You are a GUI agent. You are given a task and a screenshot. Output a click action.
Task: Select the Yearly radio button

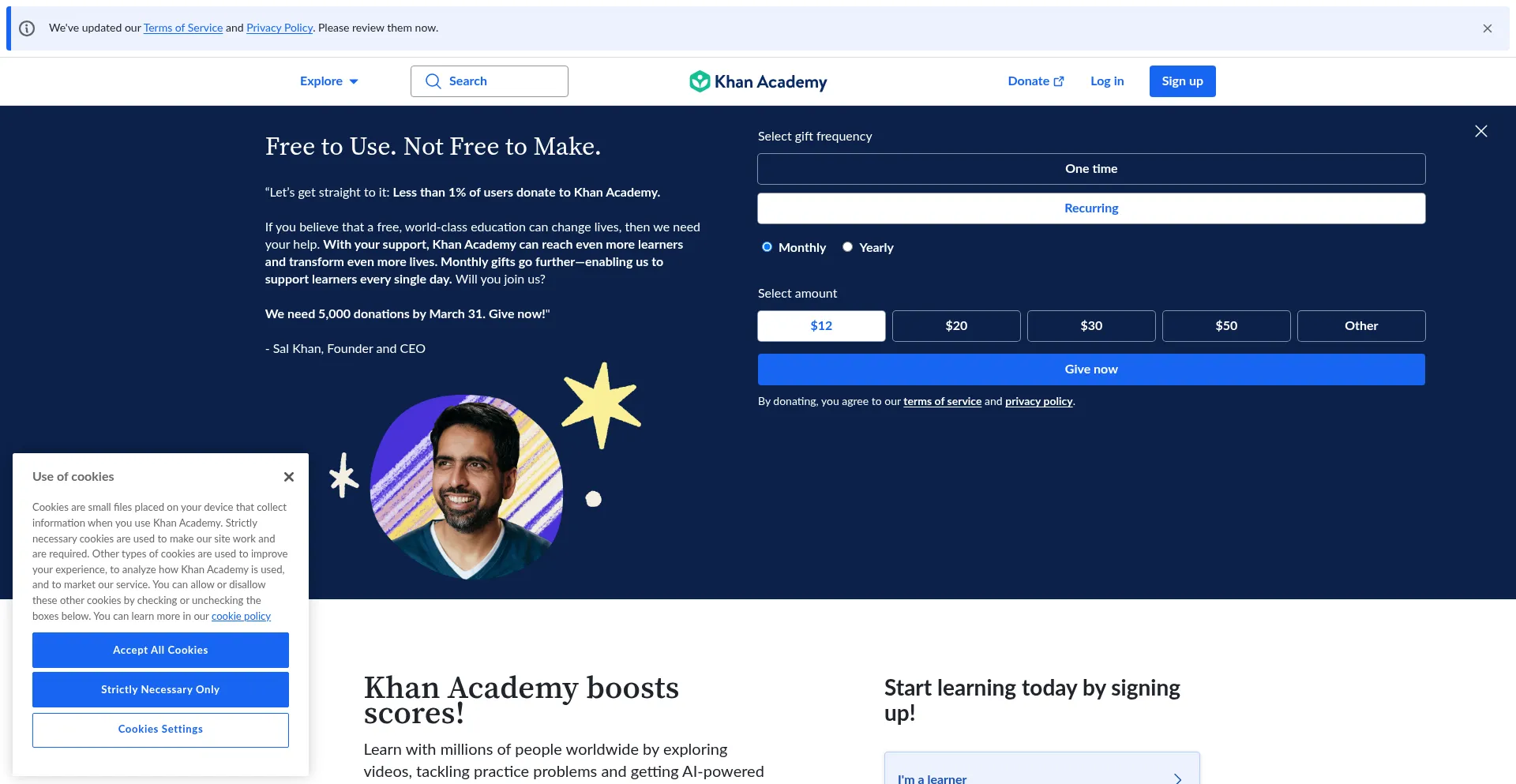[847, 247]
